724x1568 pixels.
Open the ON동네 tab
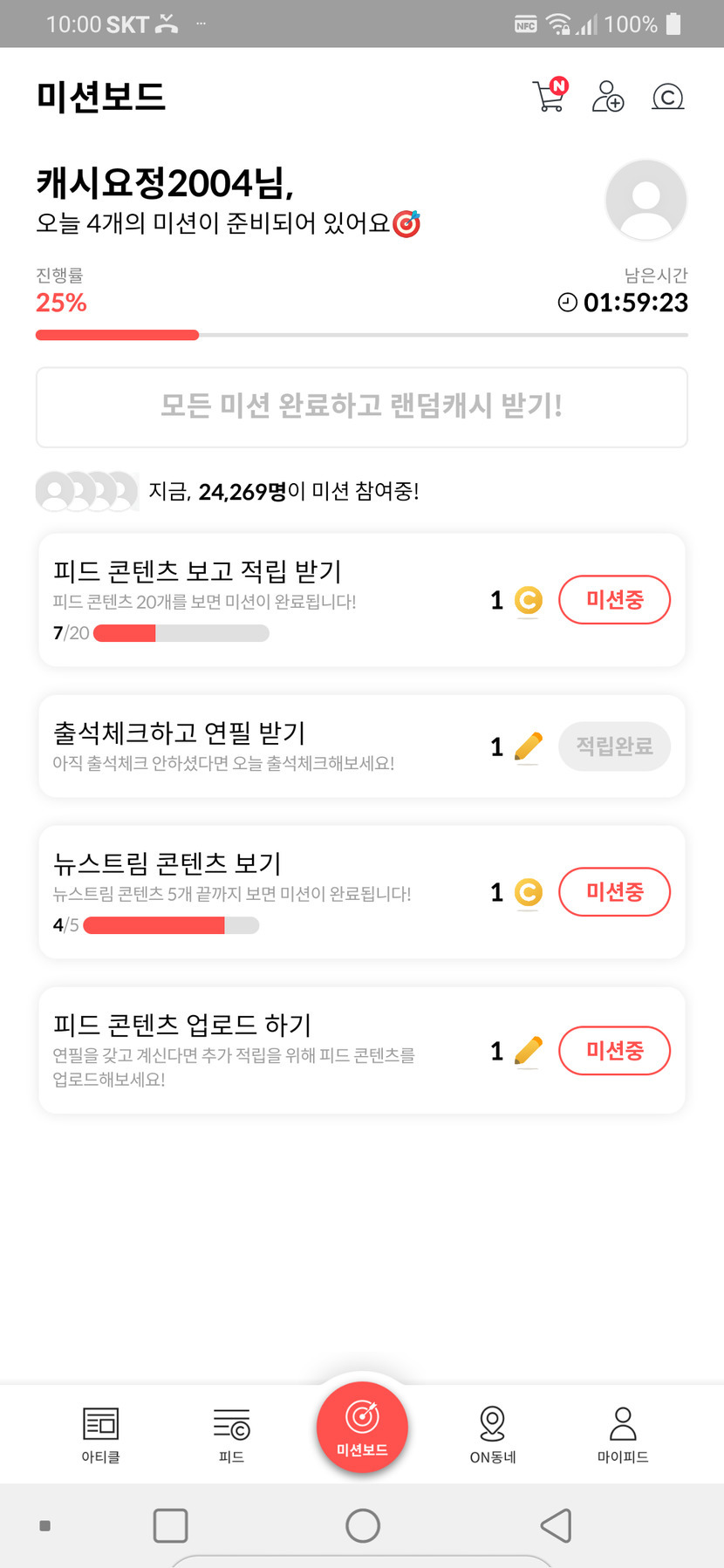click(x=493, y=1435)
